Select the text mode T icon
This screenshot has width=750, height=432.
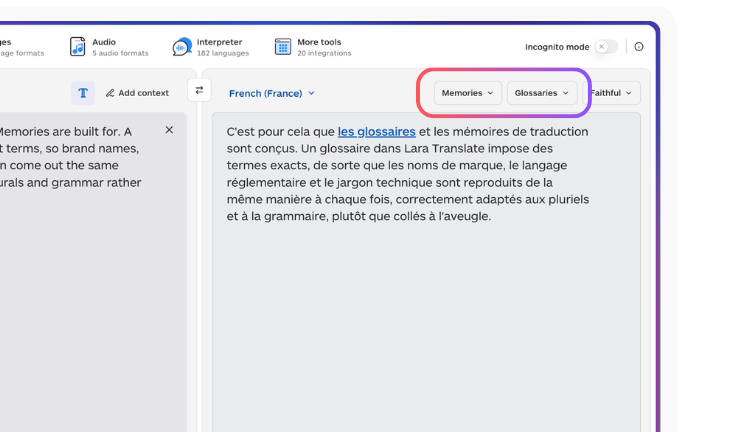pos(83,93)
